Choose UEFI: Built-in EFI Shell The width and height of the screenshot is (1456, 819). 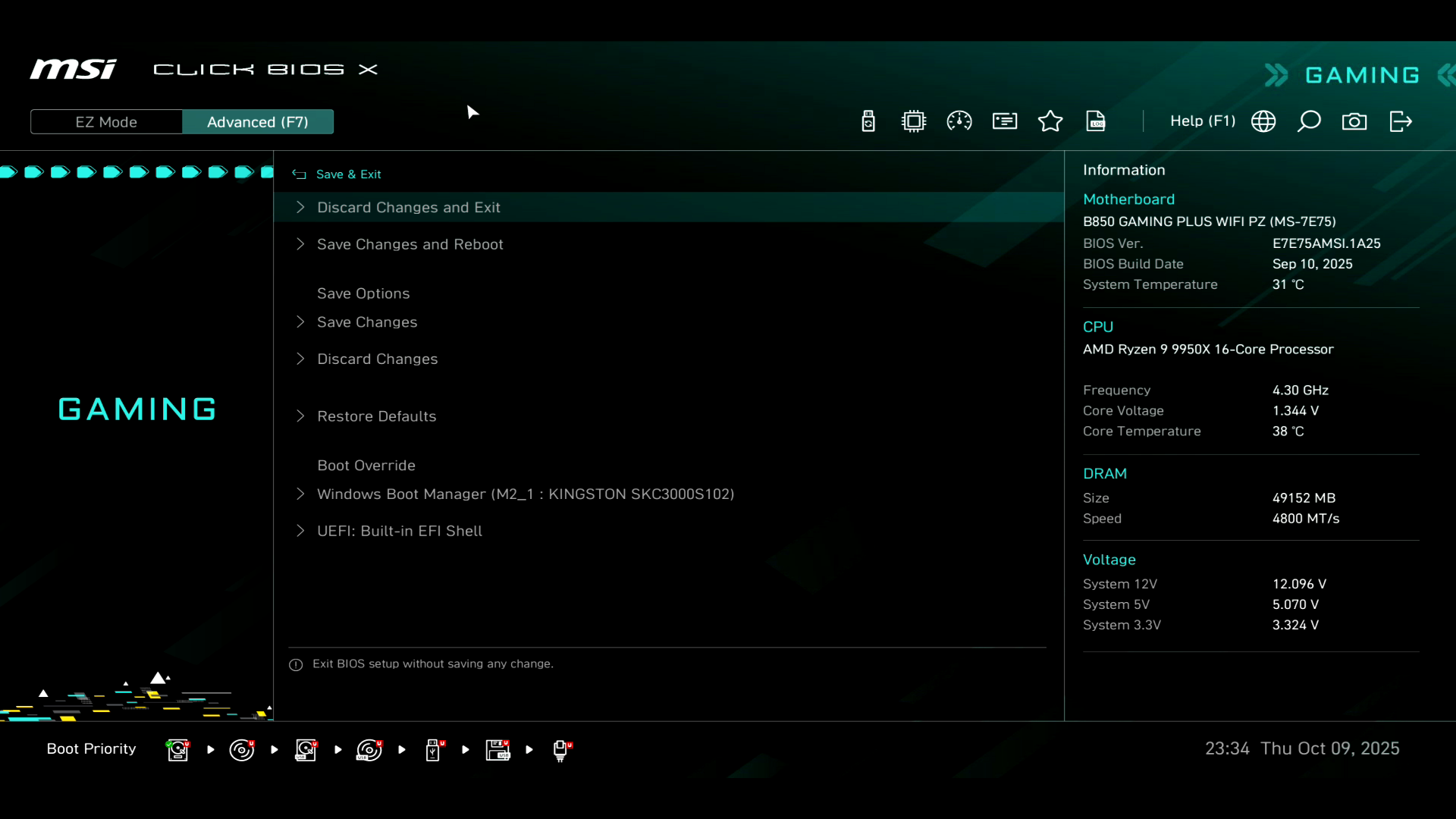pyautogui.click(x=399, y=531)
